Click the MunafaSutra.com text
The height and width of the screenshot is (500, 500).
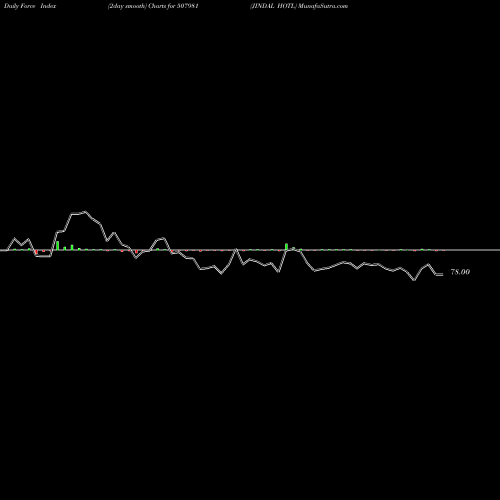click(323, 6)
